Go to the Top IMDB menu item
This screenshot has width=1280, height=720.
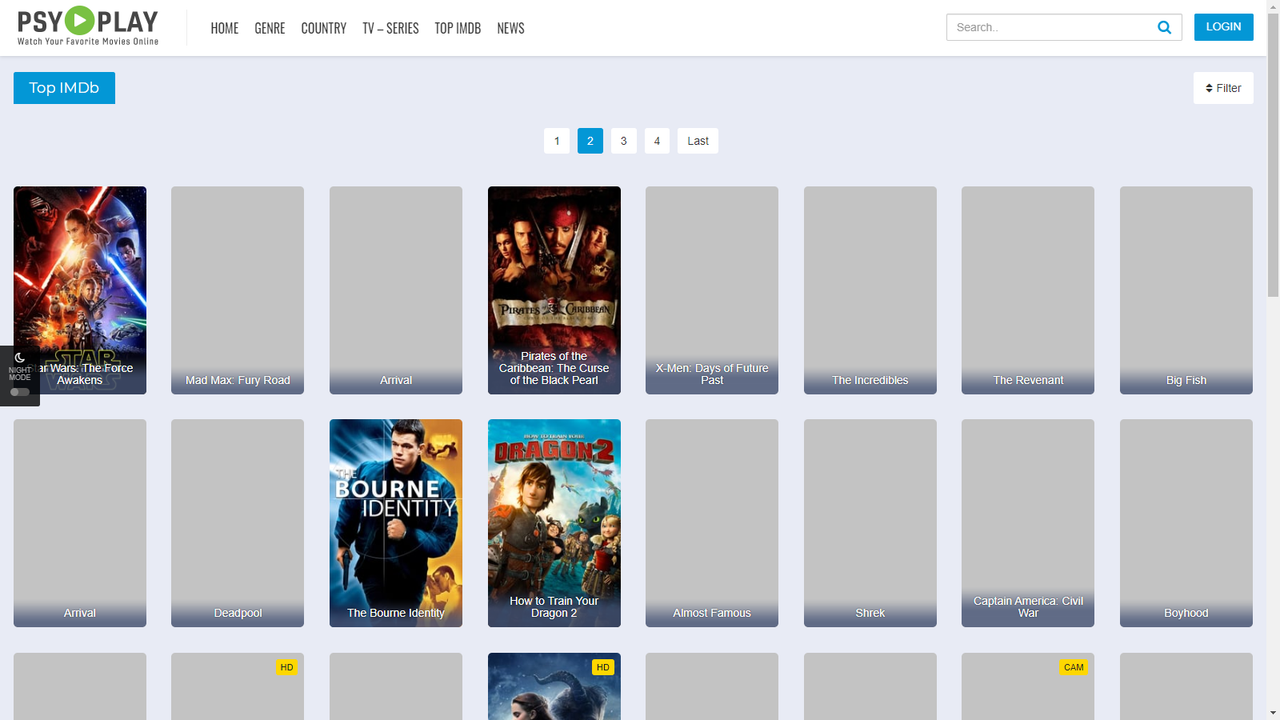[458, 28]
